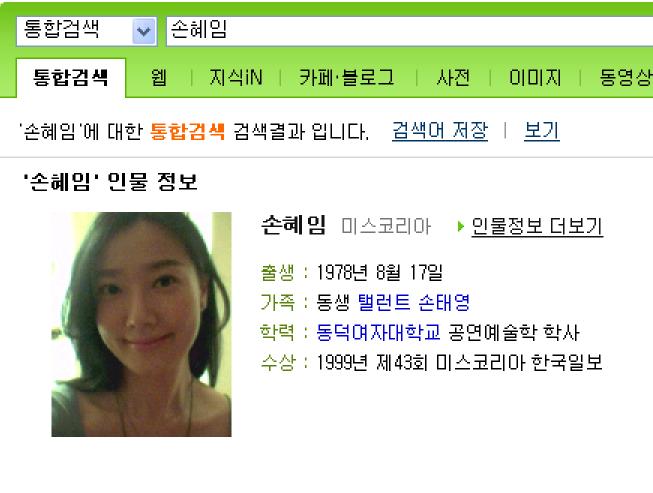The height and width of the screenshot is (493, 653).
Task: Click the 보기 link
Action: coord(541,131)
